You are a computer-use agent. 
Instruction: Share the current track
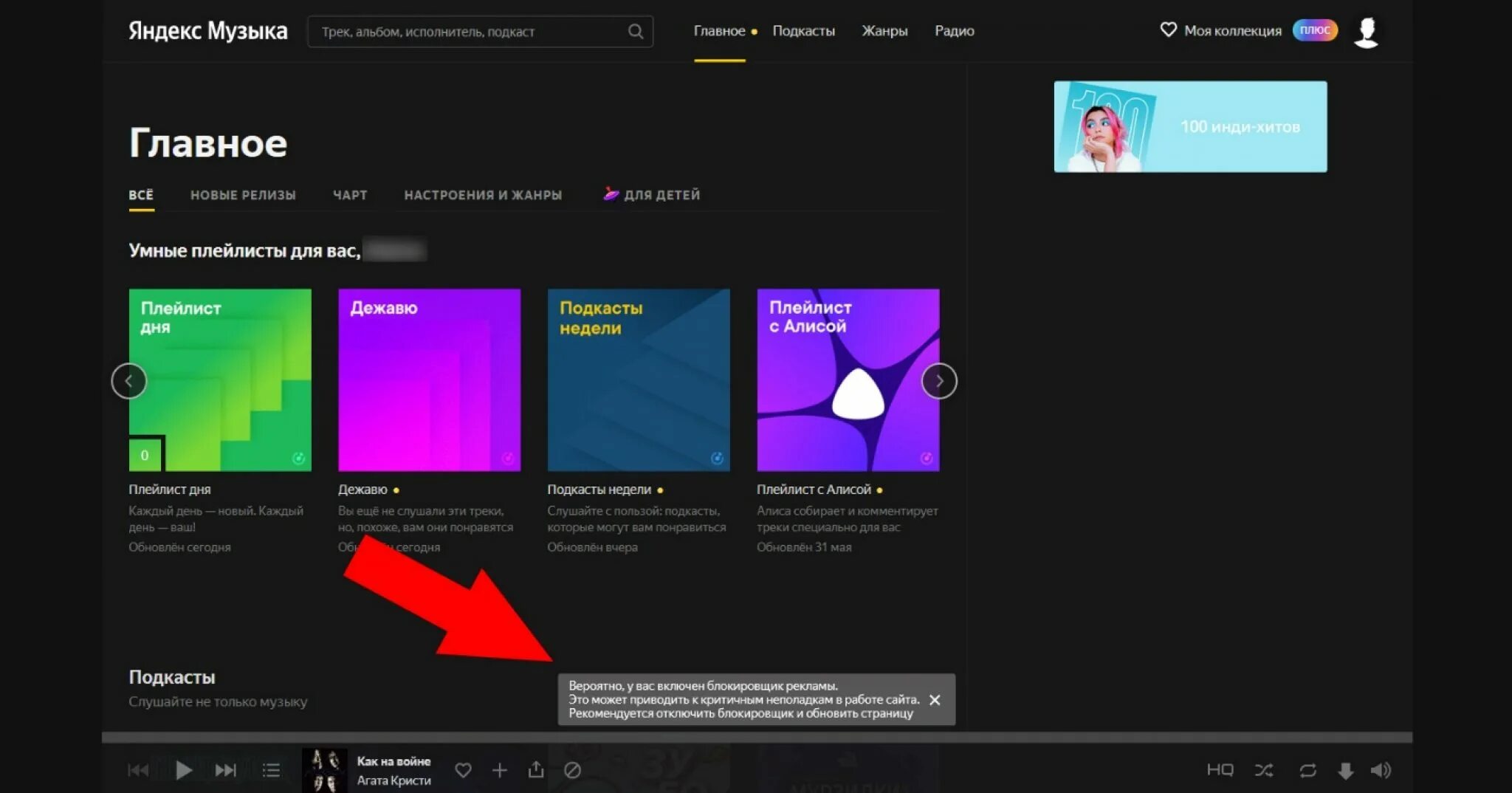tap(536, 769)
